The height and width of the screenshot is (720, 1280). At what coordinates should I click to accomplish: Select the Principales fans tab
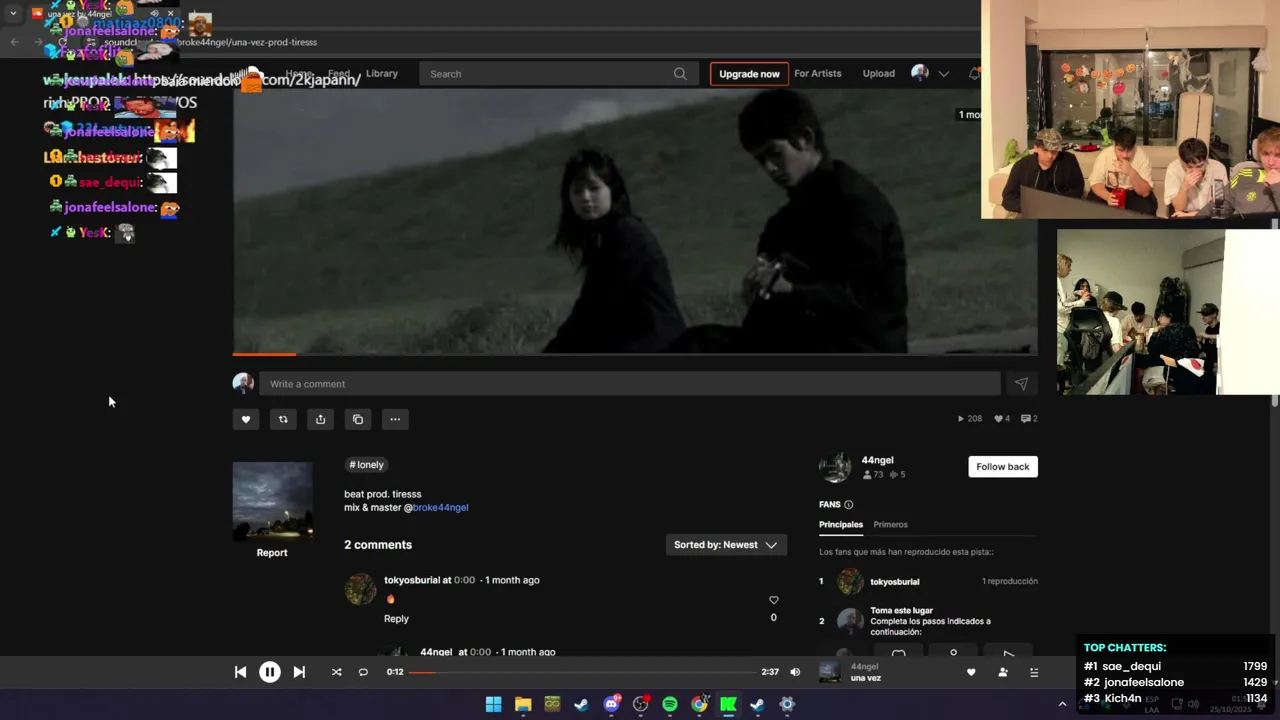pos(841,524)
